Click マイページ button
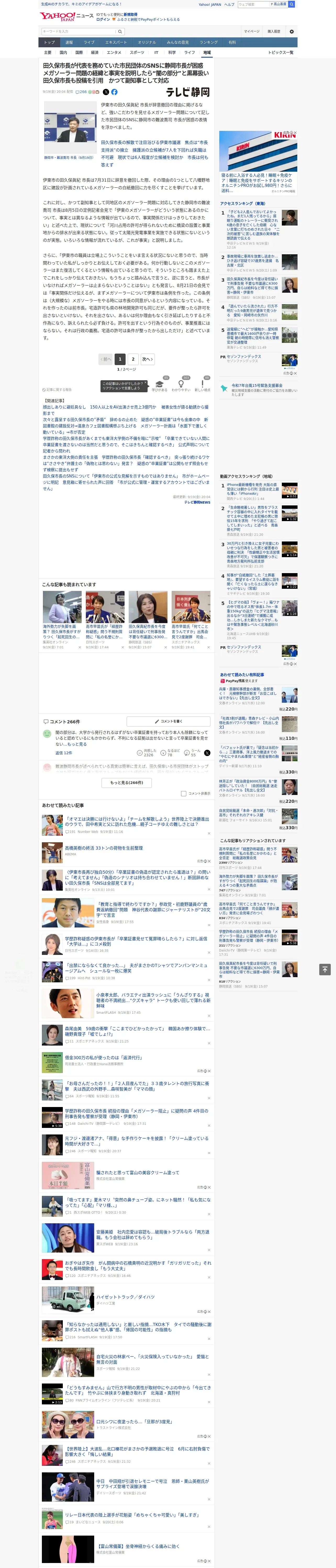 pos(251,32)
